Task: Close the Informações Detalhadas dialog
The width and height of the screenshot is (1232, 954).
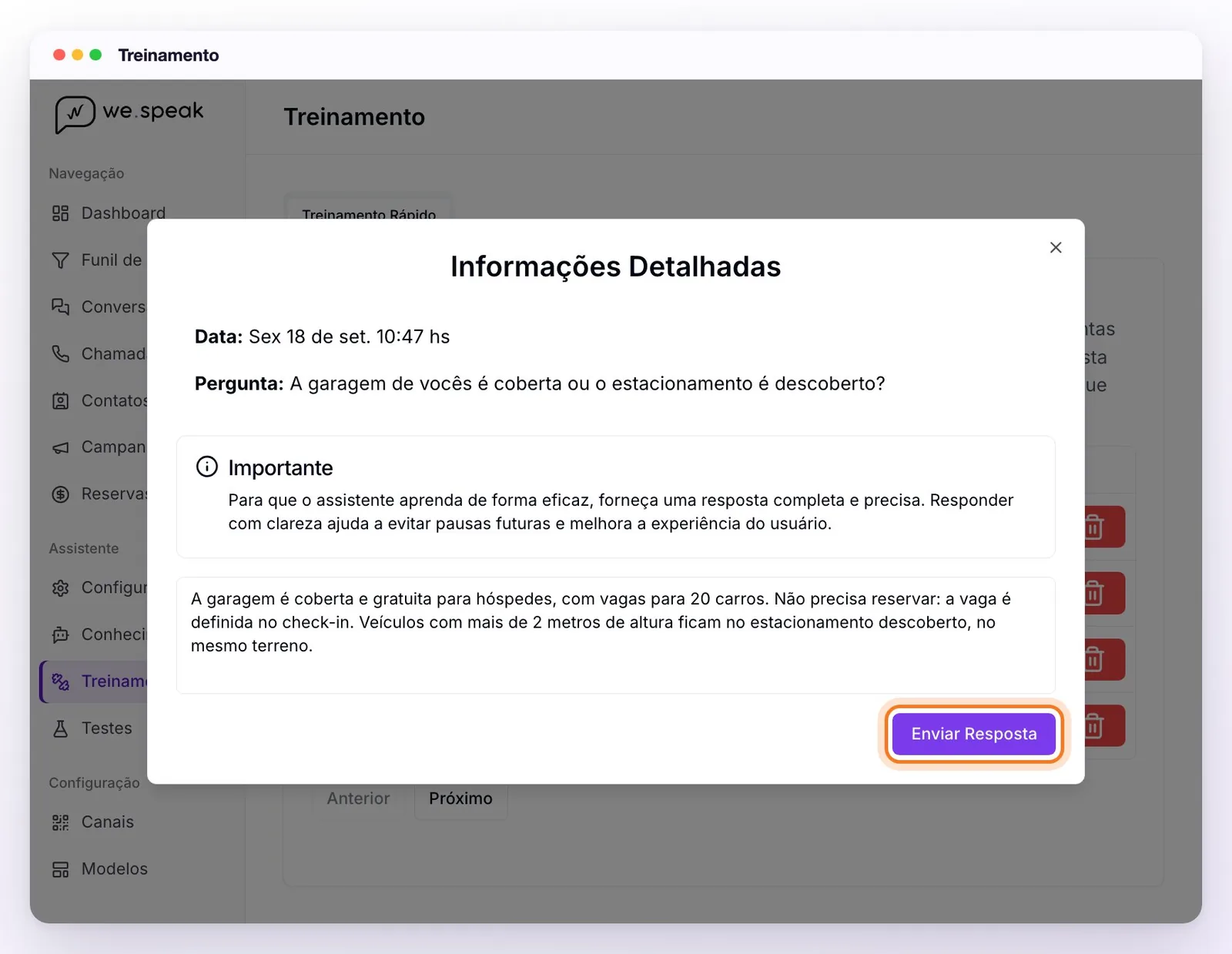Action: (x=1056, y=247)
